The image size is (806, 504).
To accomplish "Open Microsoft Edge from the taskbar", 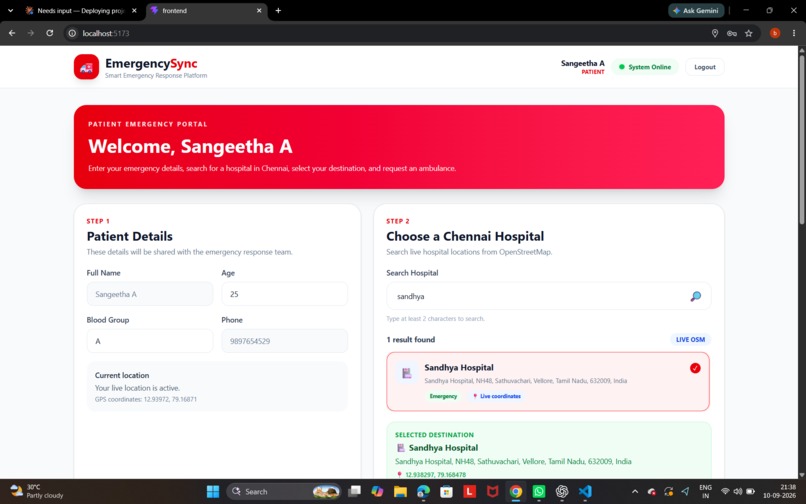I will click(424, 492).
